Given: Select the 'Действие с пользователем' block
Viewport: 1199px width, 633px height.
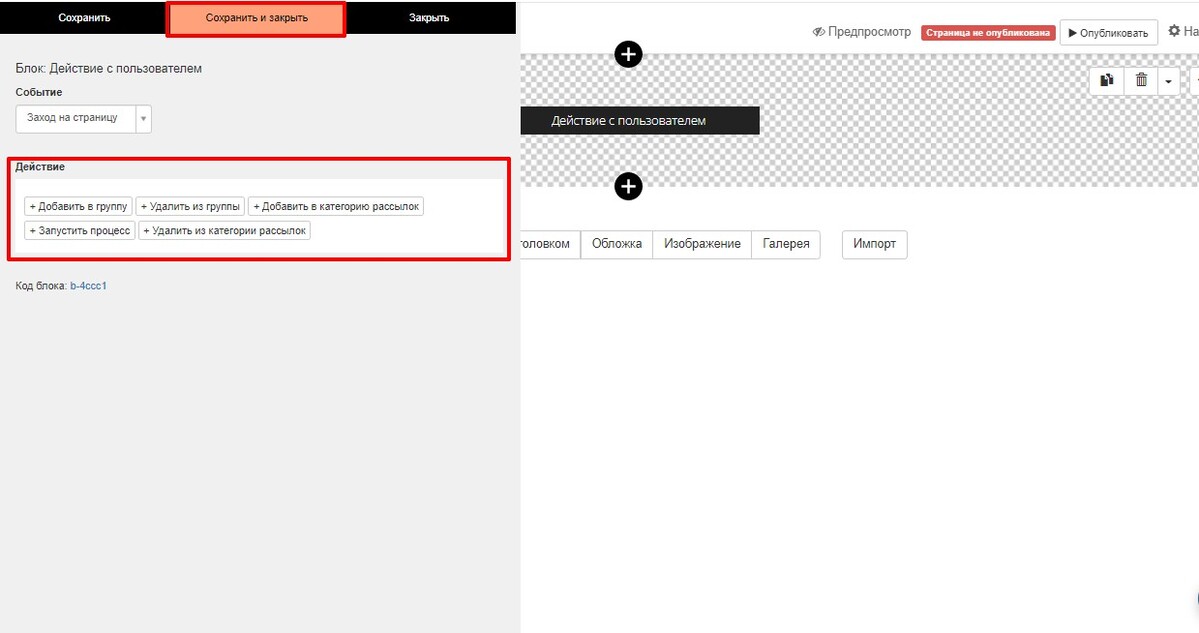Looking at the screenshot, I should (640, 121).
